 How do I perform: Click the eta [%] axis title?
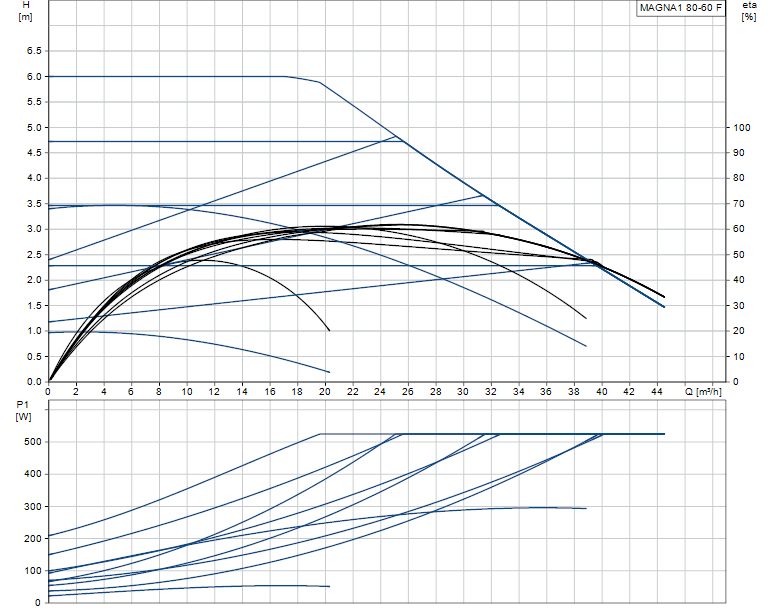[749, 11]
